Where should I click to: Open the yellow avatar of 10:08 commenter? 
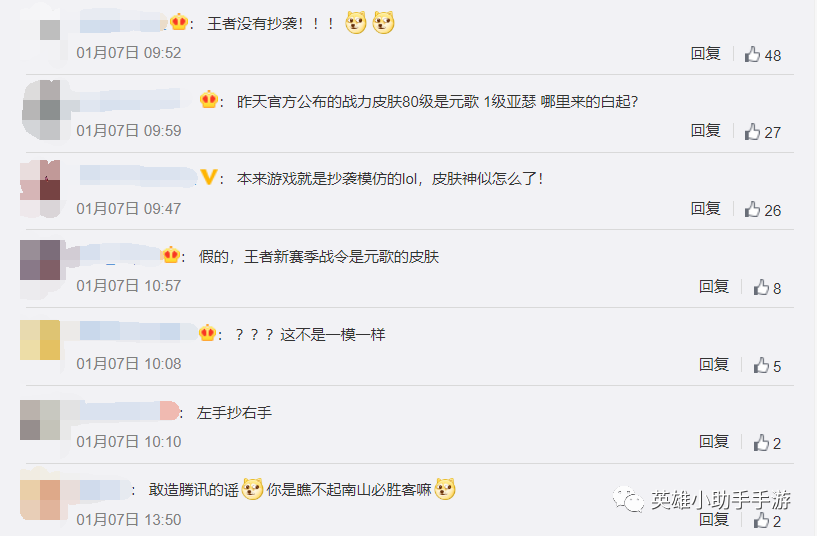(x=40, y=340)
